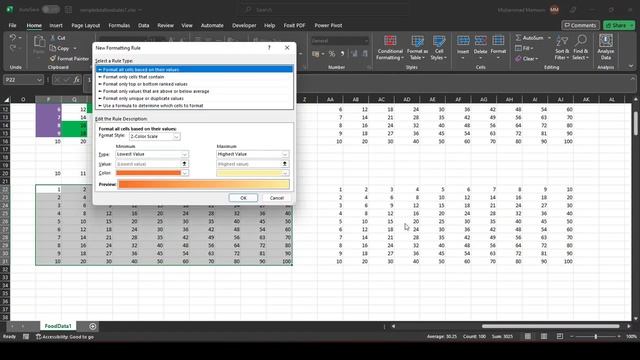Click the Share button
640x360 pixels.
(619, 25)
